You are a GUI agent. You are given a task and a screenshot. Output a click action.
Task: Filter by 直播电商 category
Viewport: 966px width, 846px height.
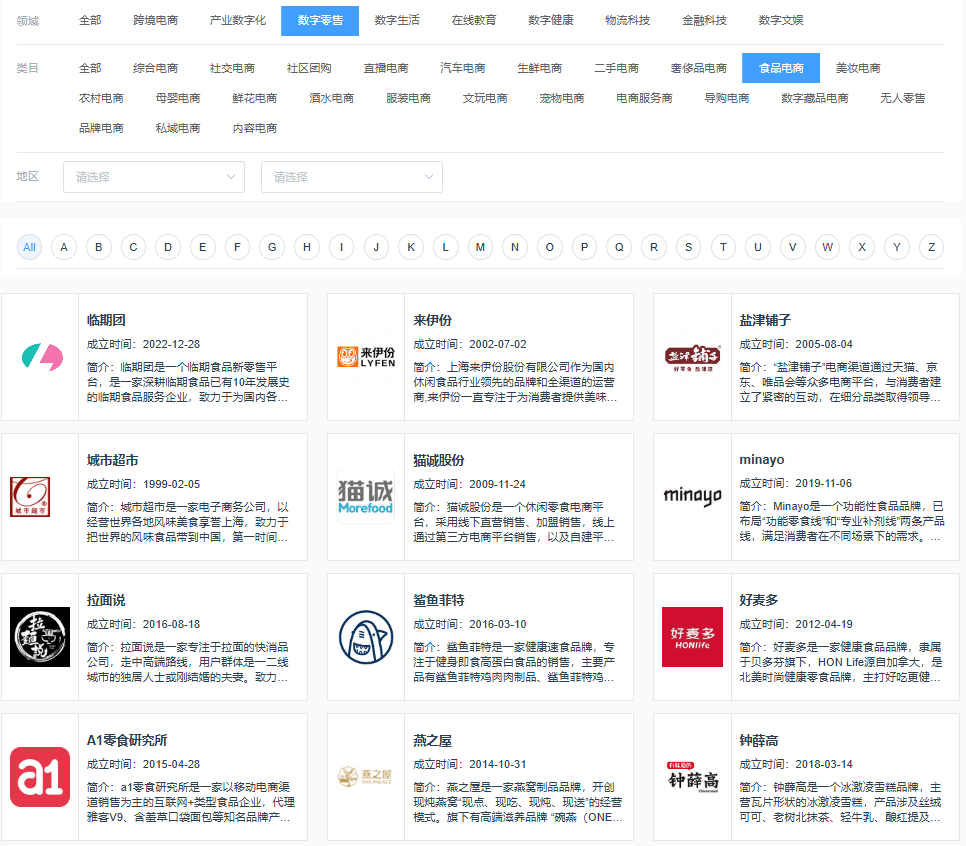pos(386,68)
